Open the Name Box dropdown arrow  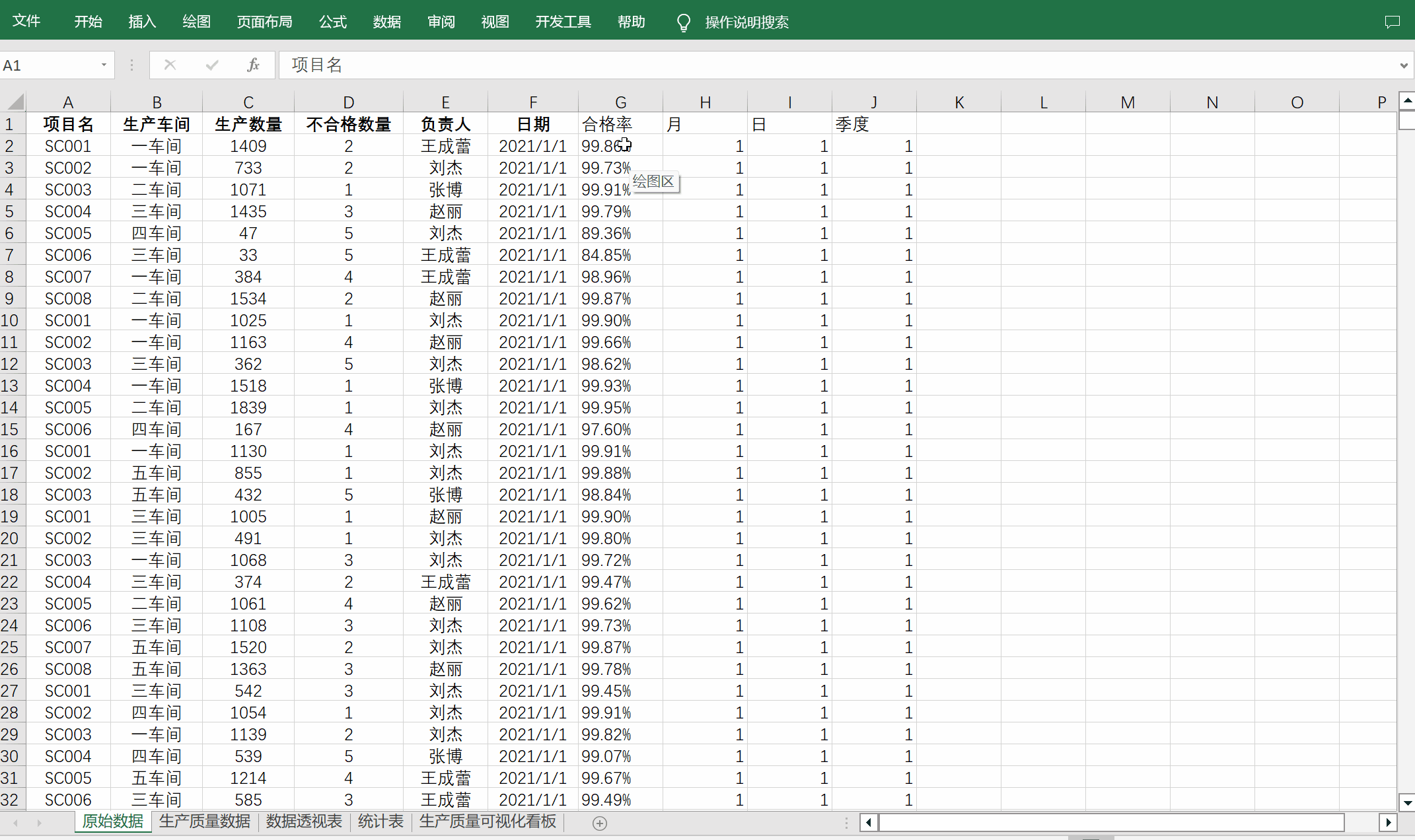(x=104, y=65)
